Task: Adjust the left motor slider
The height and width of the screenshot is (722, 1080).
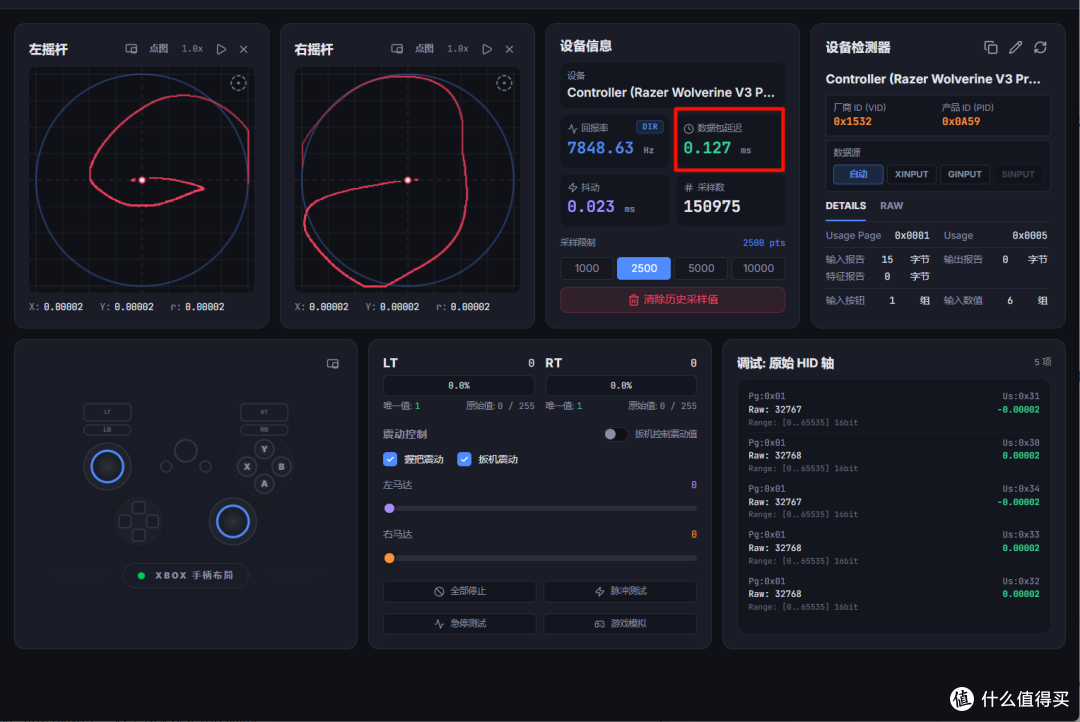Action: [x=540, y=508]
